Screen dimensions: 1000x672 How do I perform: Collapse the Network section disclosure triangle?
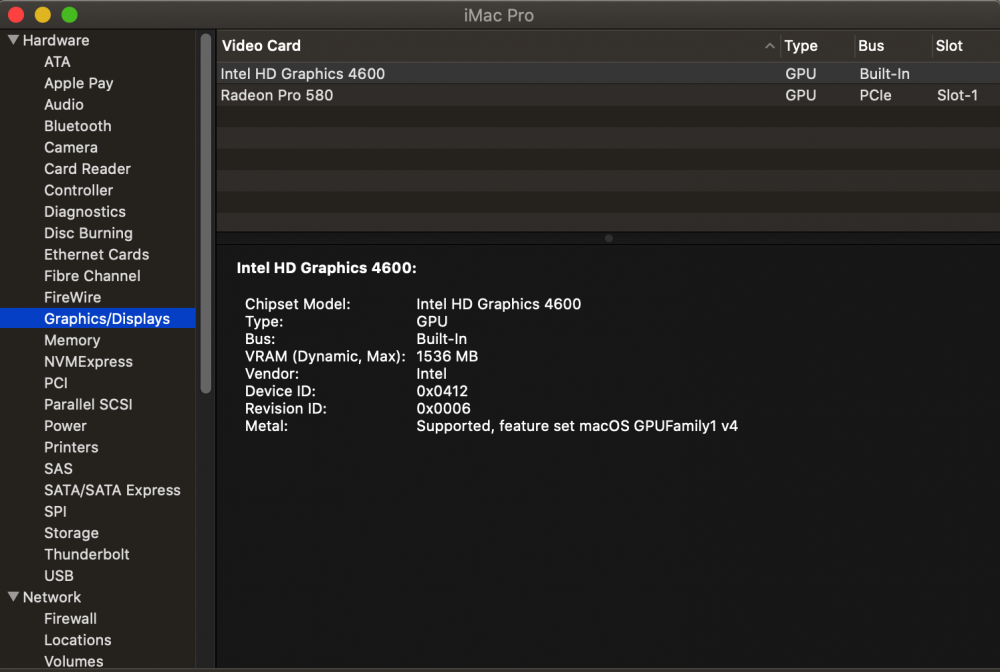tap(11, 597)
